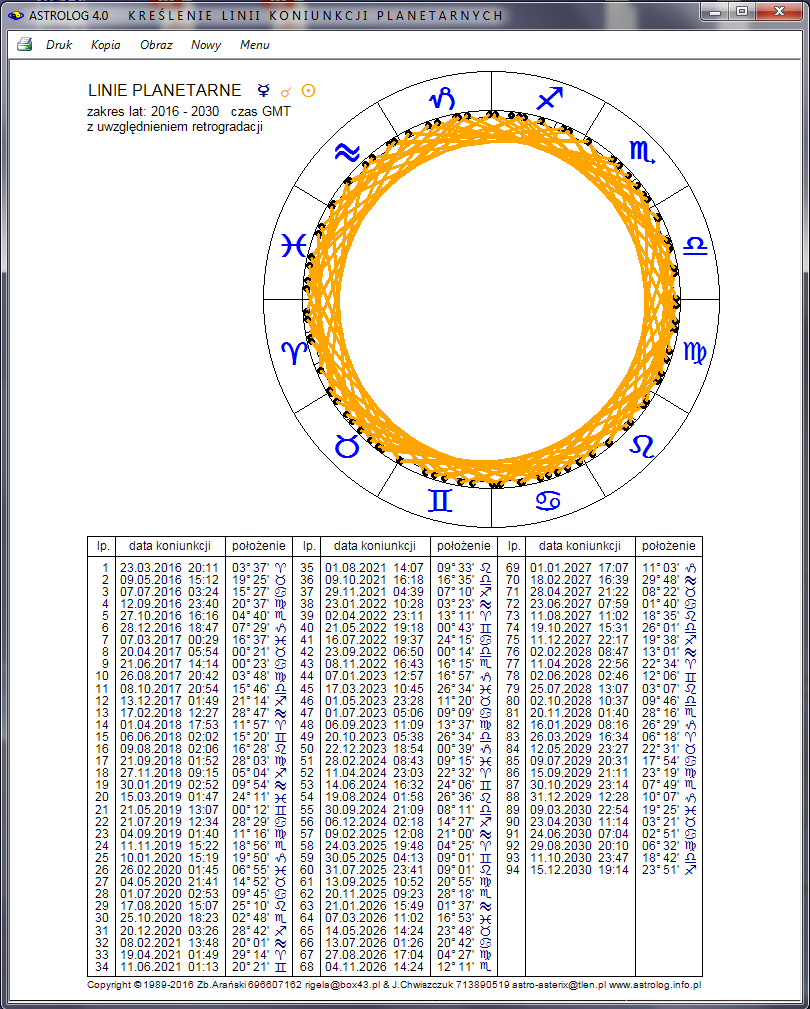The width and height of the screenshot is (810, 1009).
Task: Click the Aries sign on the zodiac wheel
Action: tap(295, 352)
